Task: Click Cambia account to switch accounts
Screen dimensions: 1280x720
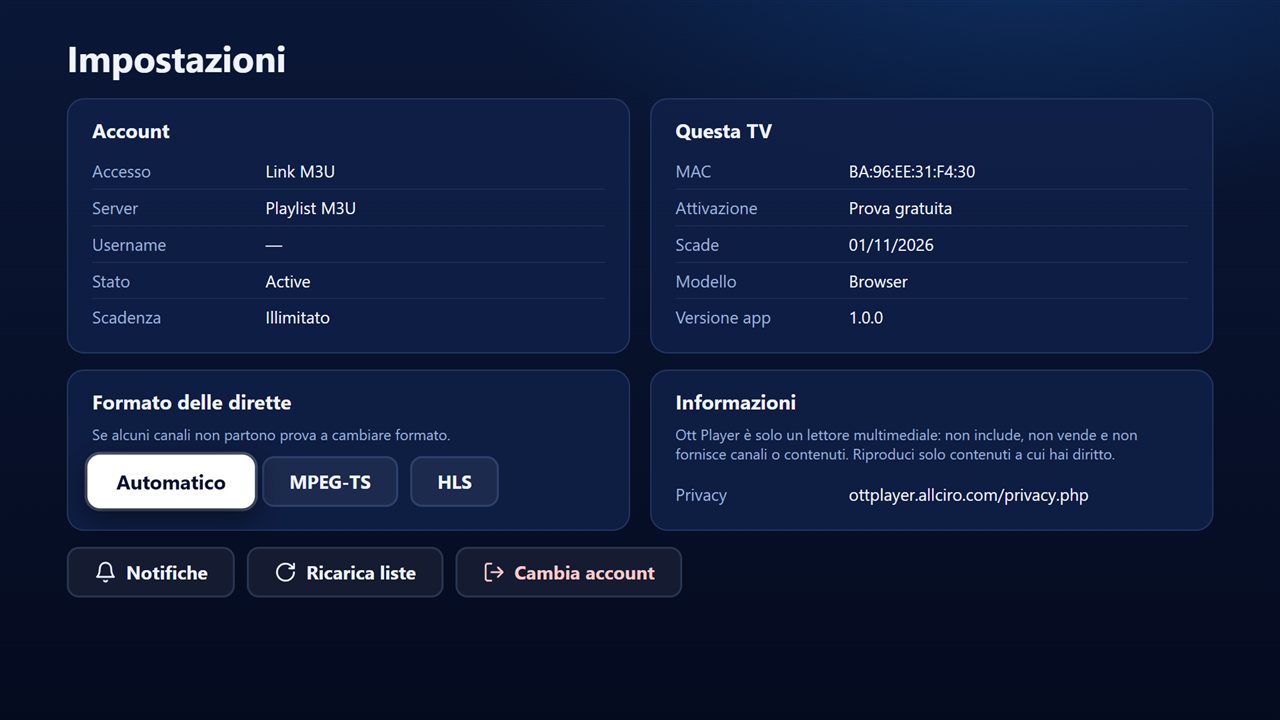Action: click(569, 572)
